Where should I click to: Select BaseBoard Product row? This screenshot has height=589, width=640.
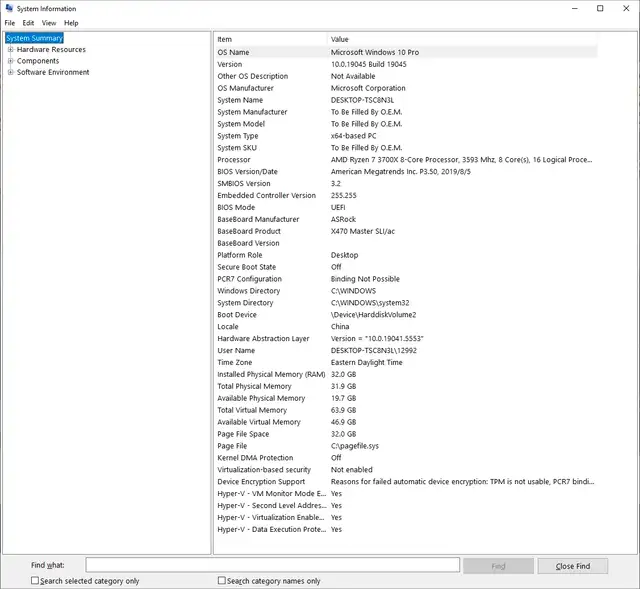pos(406,231)
